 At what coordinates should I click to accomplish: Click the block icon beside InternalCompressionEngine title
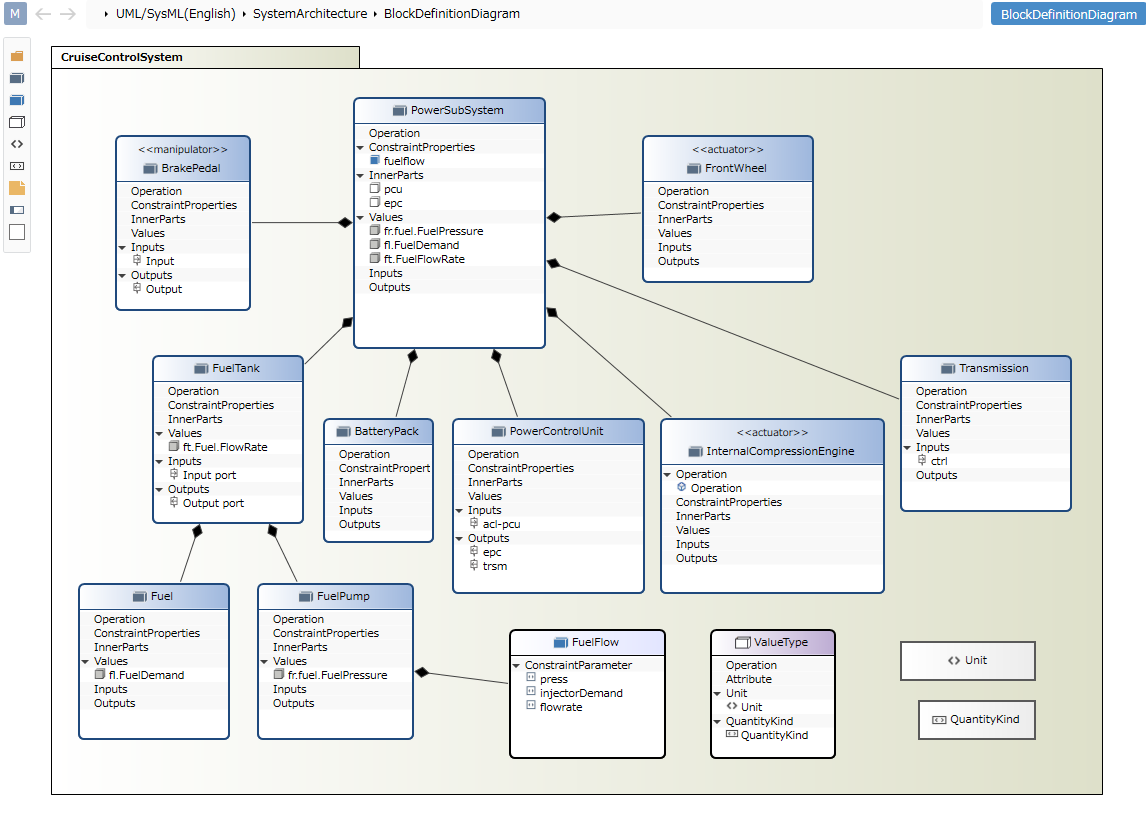tap(695, 452)
